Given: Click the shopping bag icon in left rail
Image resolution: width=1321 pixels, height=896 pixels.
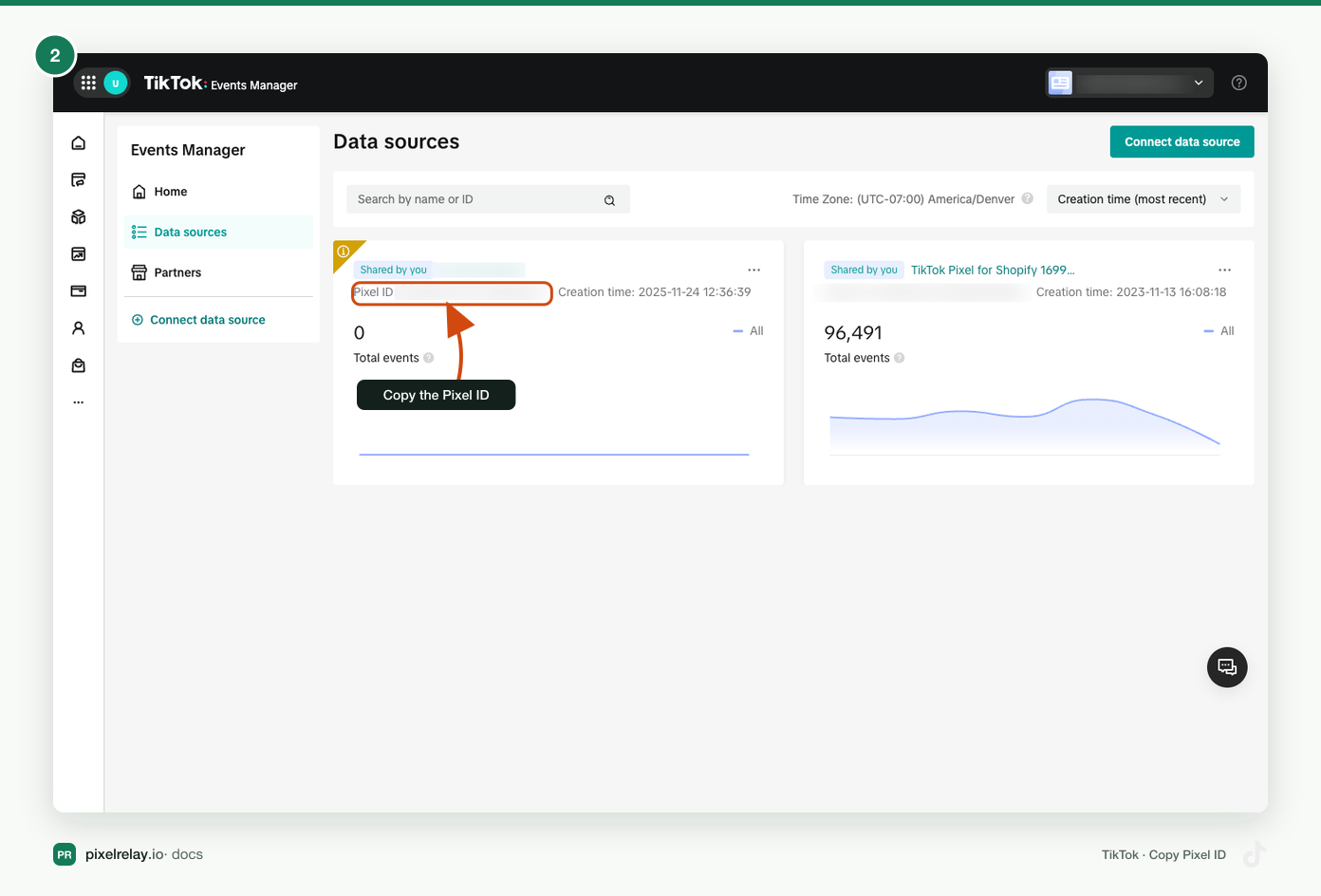Looking at the screenshot, I should click(79, 365).
